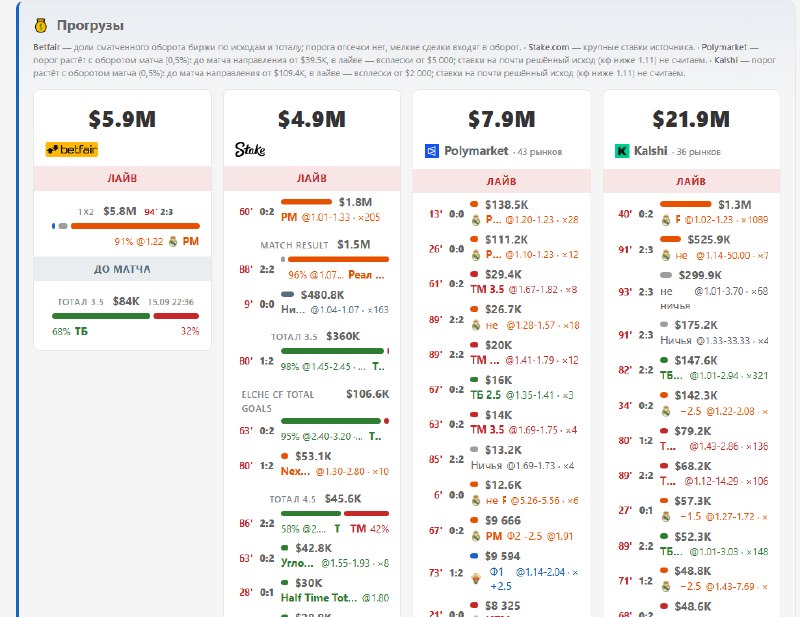Click team crest in Kalshi $57.3K row

[666, 516]
